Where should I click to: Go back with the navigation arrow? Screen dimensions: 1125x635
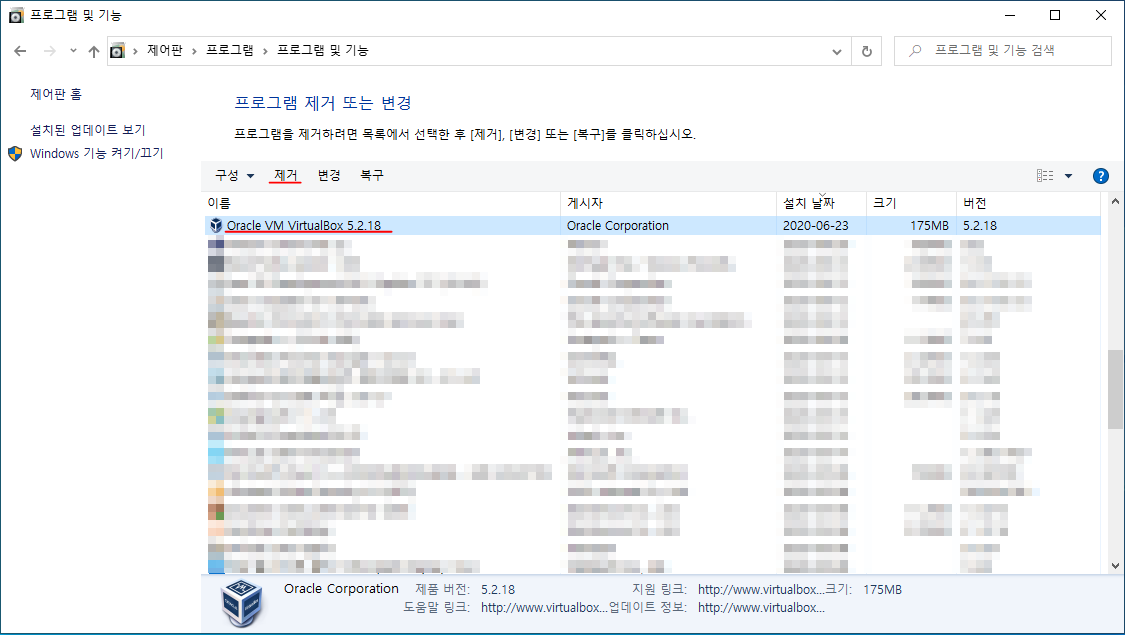pyautogui.click(x=20, y=51)
